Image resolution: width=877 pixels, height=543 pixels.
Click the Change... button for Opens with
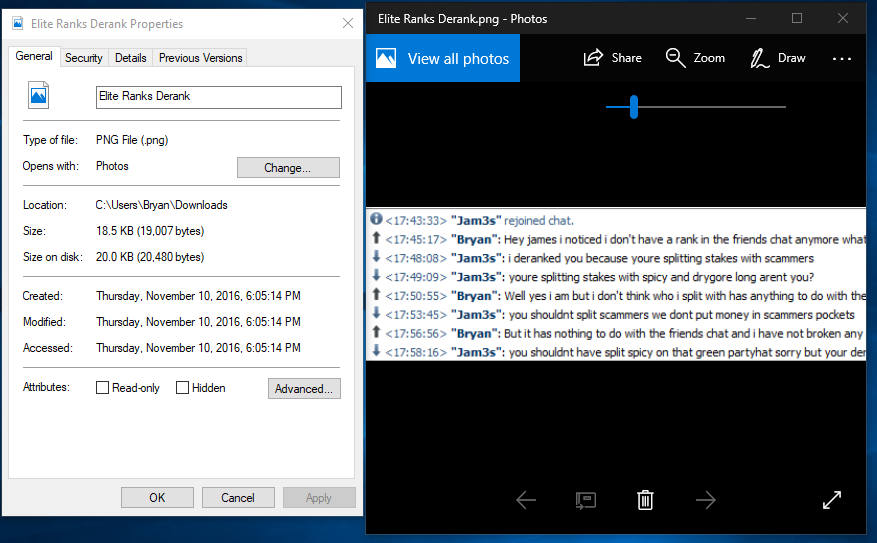pyautogui.click(x=288, y=168)
